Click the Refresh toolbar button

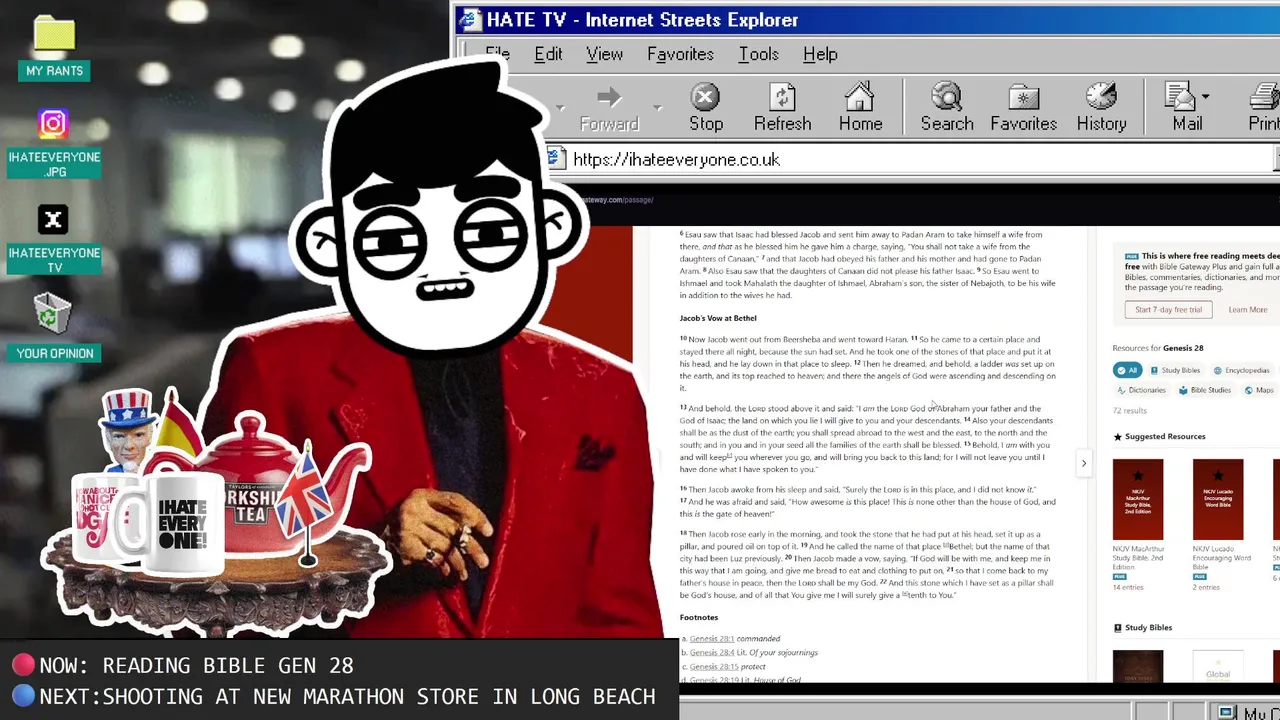782,107
